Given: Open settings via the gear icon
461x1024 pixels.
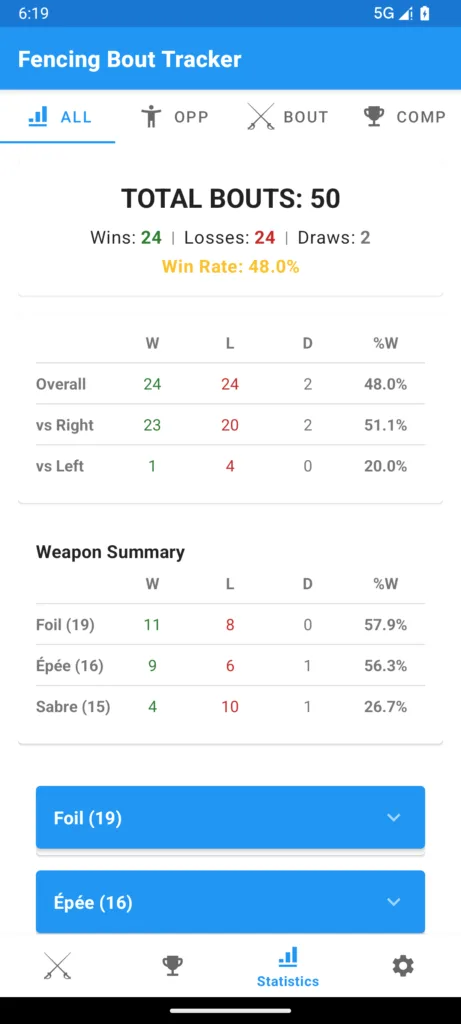Looking at the screenshot, I should [x=403, y=965].
